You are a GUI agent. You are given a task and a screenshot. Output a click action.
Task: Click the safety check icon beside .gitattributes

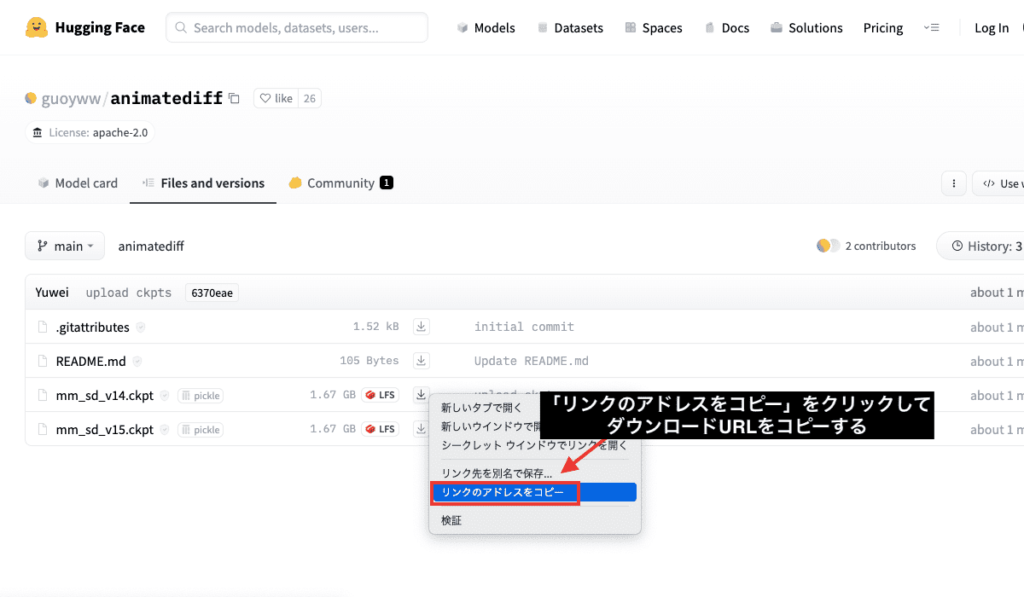(x=140, y=327)
